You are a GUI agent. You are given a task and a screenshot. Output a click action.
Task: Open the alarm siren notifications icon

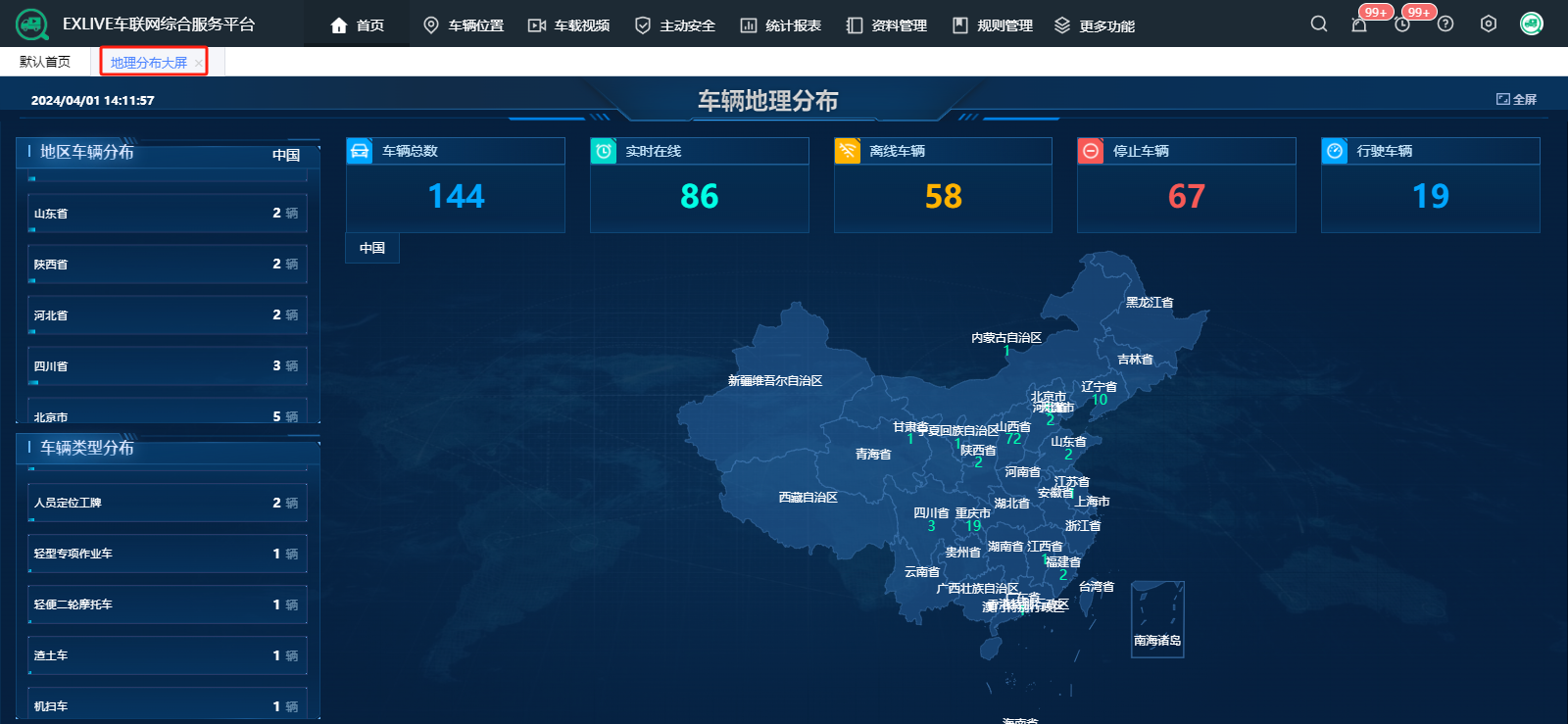coord(1359,24)
